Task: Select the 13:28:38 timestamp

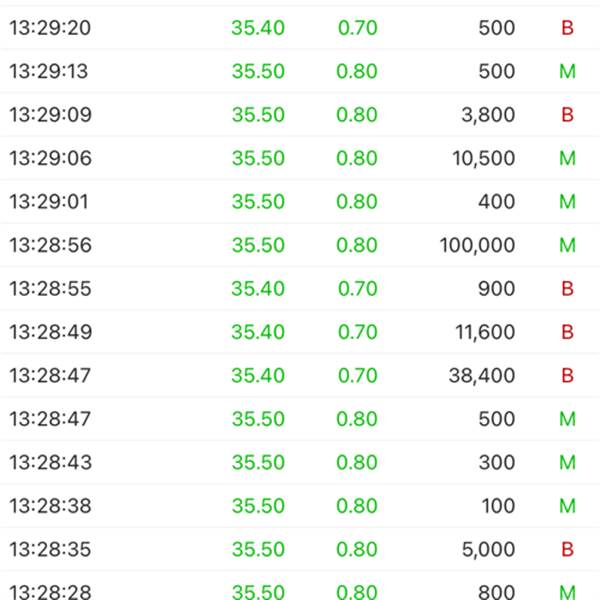Action: click(50, 506)
